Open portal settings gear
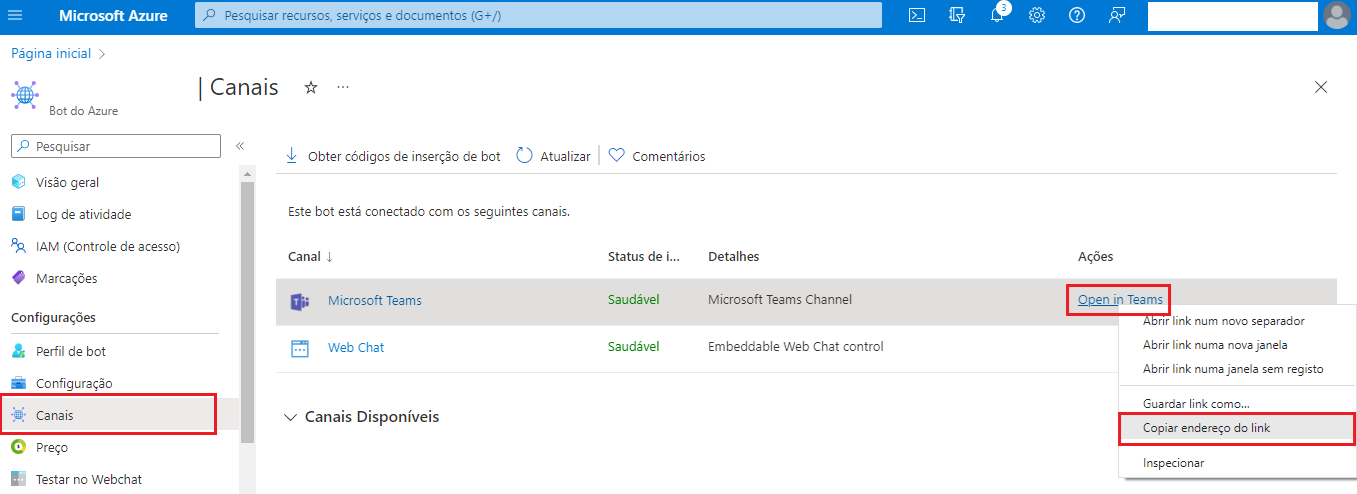This screenshot has width=1357, height=494. coord(1037,15)
